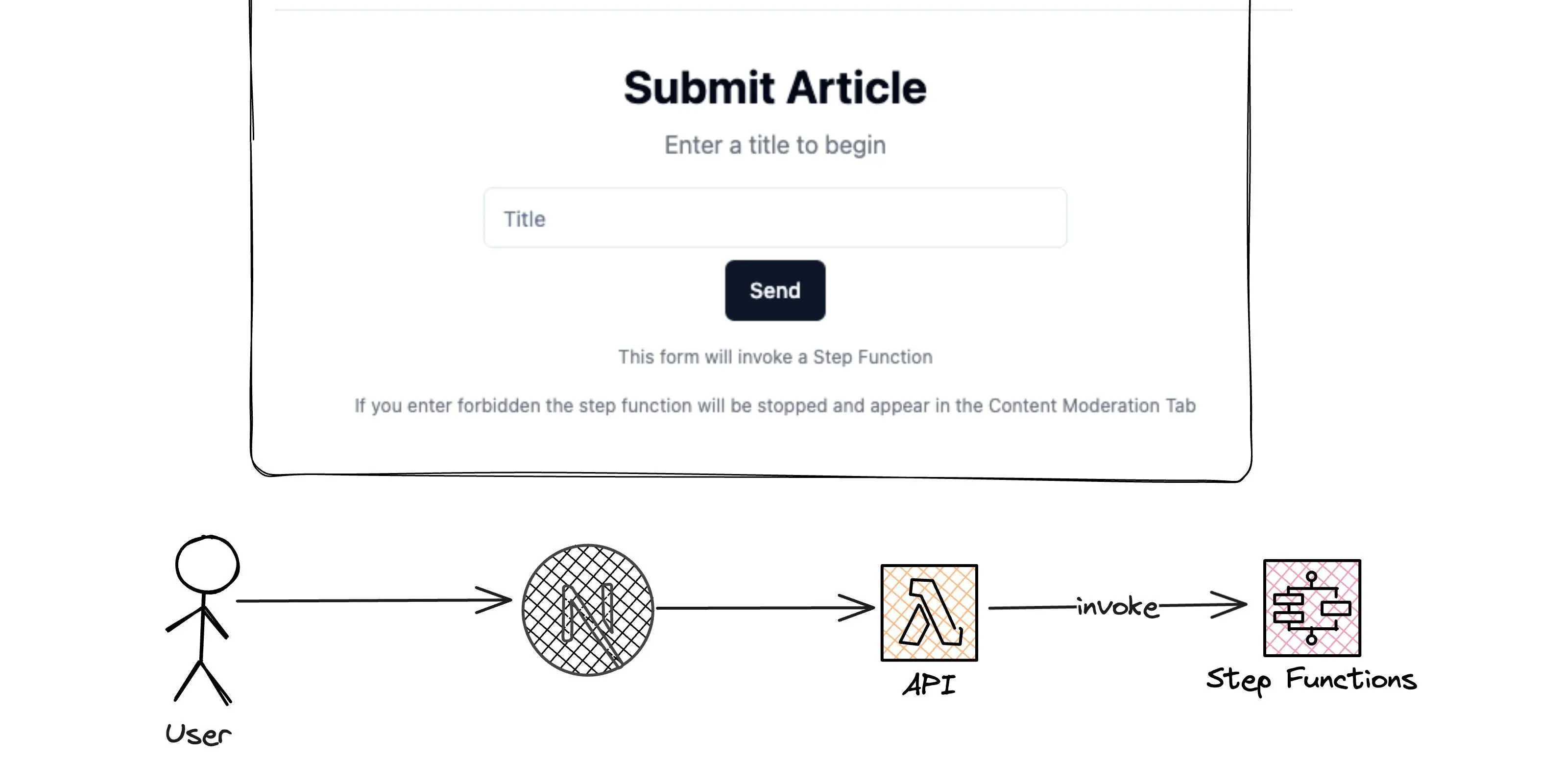Click 'This form will invoke a Step Function' text
Screen dimensions: 1565x784
[x=774, y=357]
